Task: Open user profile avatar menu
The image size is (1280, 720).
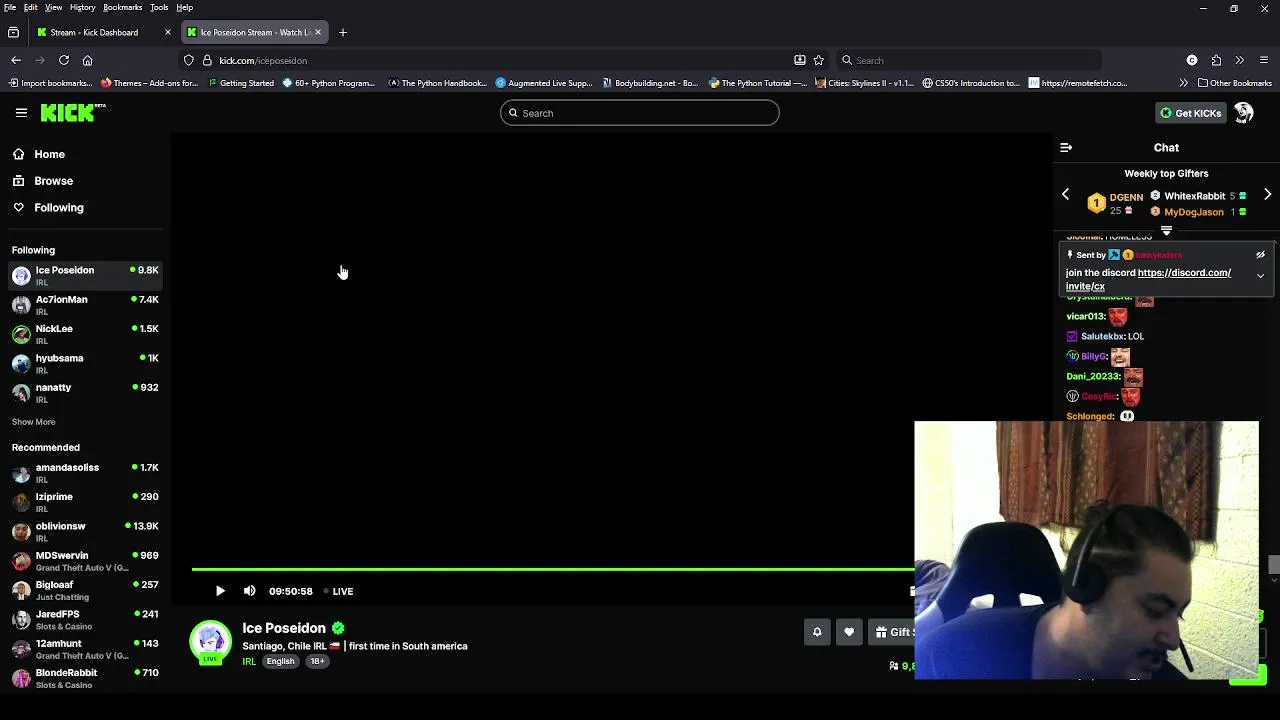Action: [x=1244, y=113]
